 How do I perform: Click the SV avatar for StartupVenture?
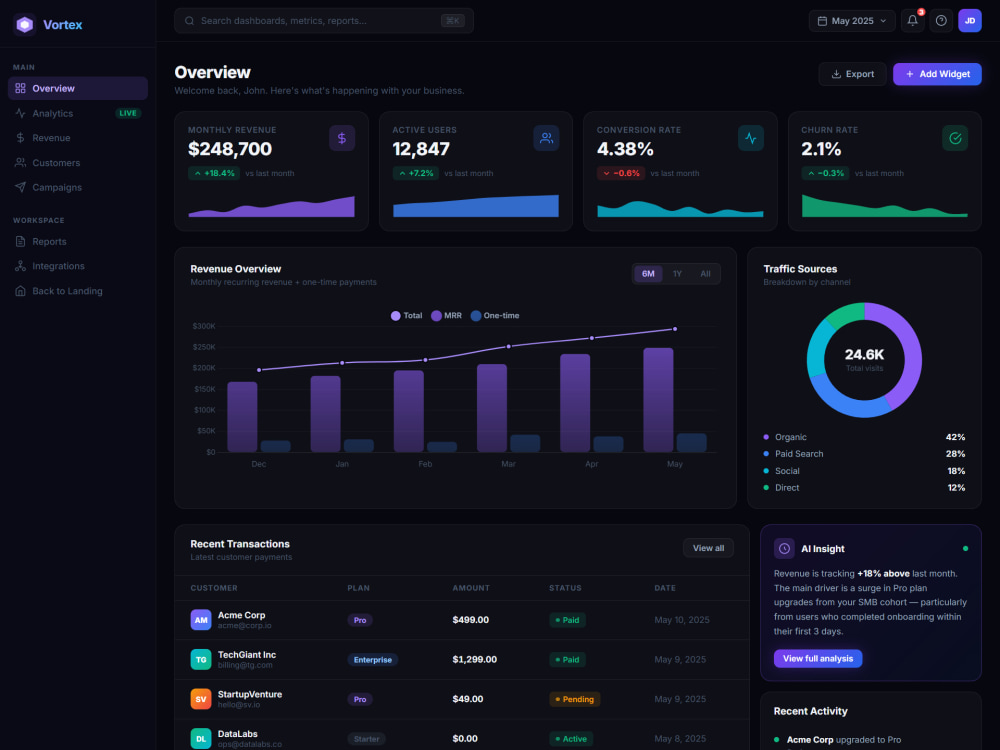pyautogui.click(x=201, y=699)
